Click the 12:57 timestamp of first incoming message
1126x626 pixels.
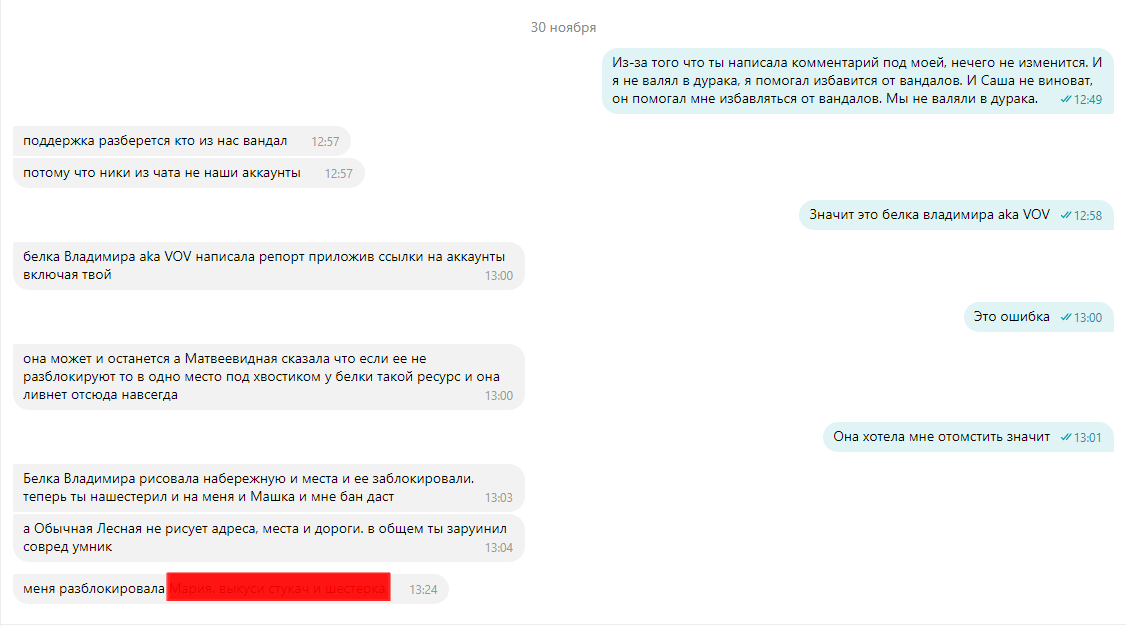point(325,141)
